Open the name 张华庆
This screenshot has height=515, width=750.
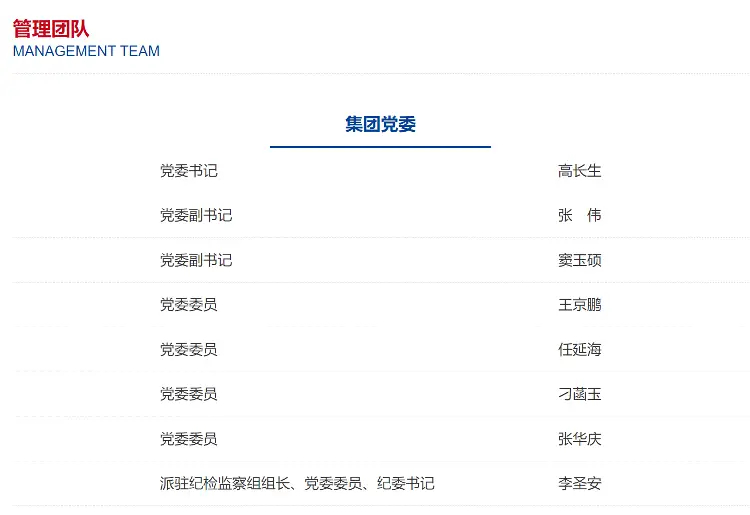coord(580,438)
